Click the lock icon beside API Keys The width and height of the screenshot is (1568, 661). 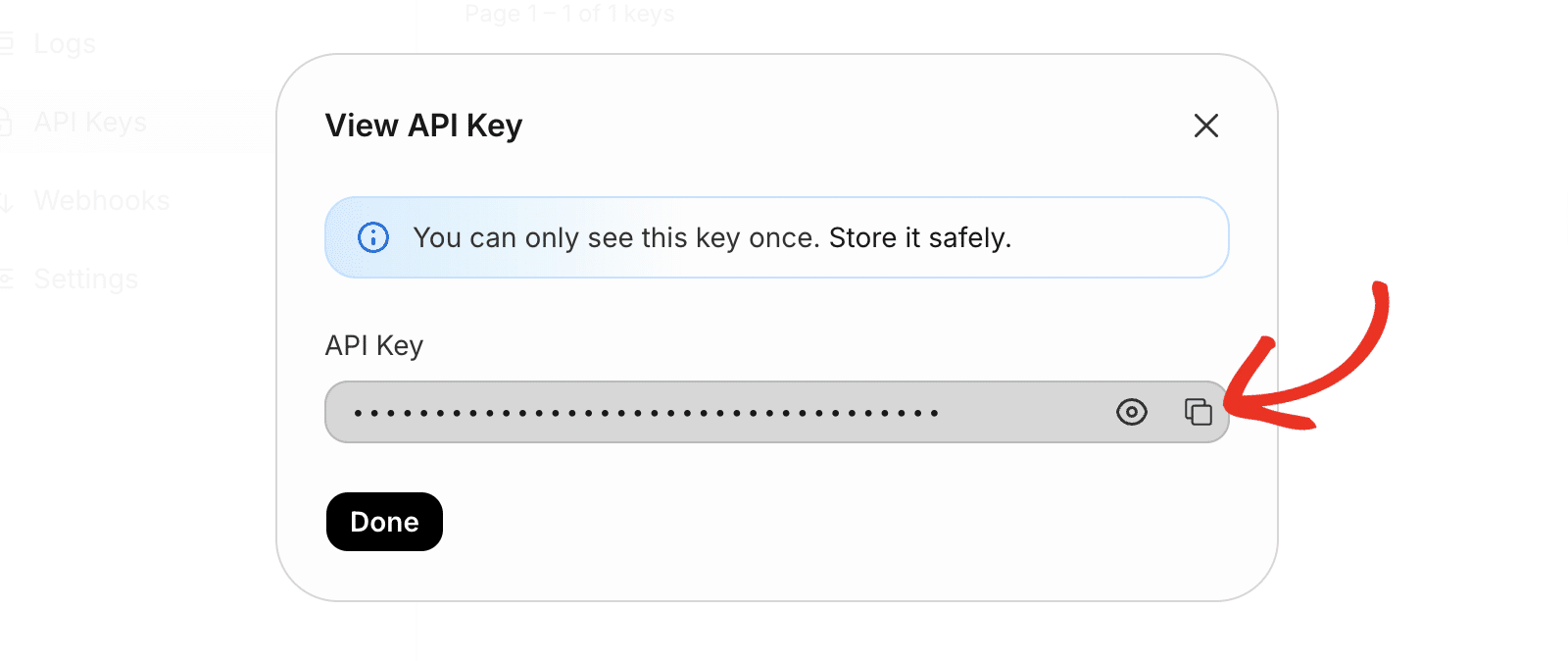coord(6,123)
